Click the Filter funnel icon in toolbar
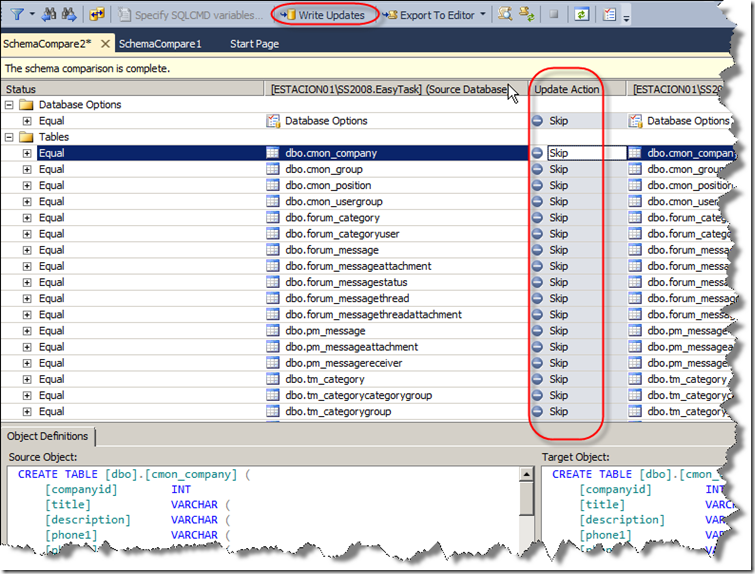Image resolution: width=755 pixels, height=574 pixels. tap(17, 15)
